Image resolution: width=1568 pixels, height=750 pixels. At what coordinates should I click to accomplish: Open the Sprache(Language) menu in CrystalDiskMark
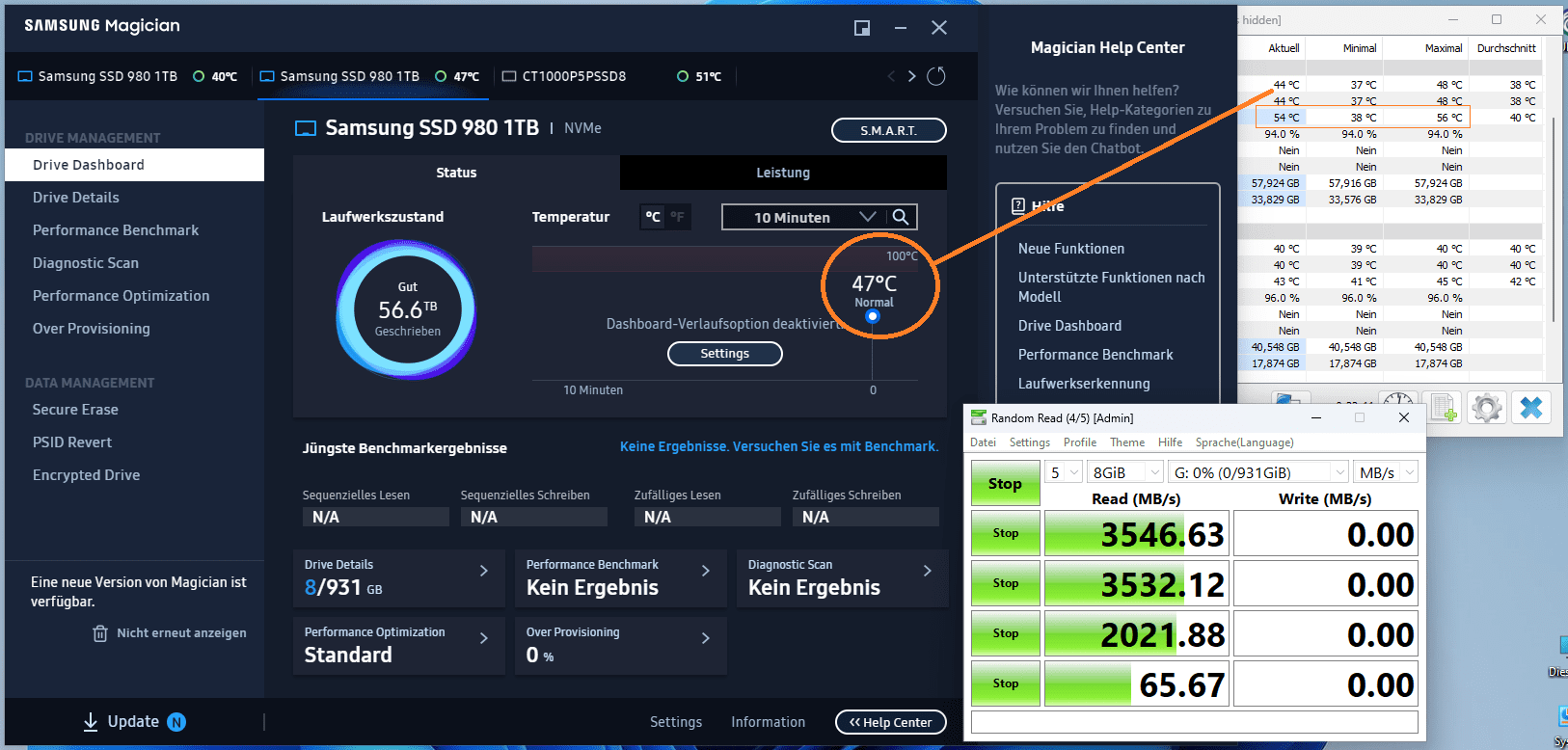[1245, 442]
